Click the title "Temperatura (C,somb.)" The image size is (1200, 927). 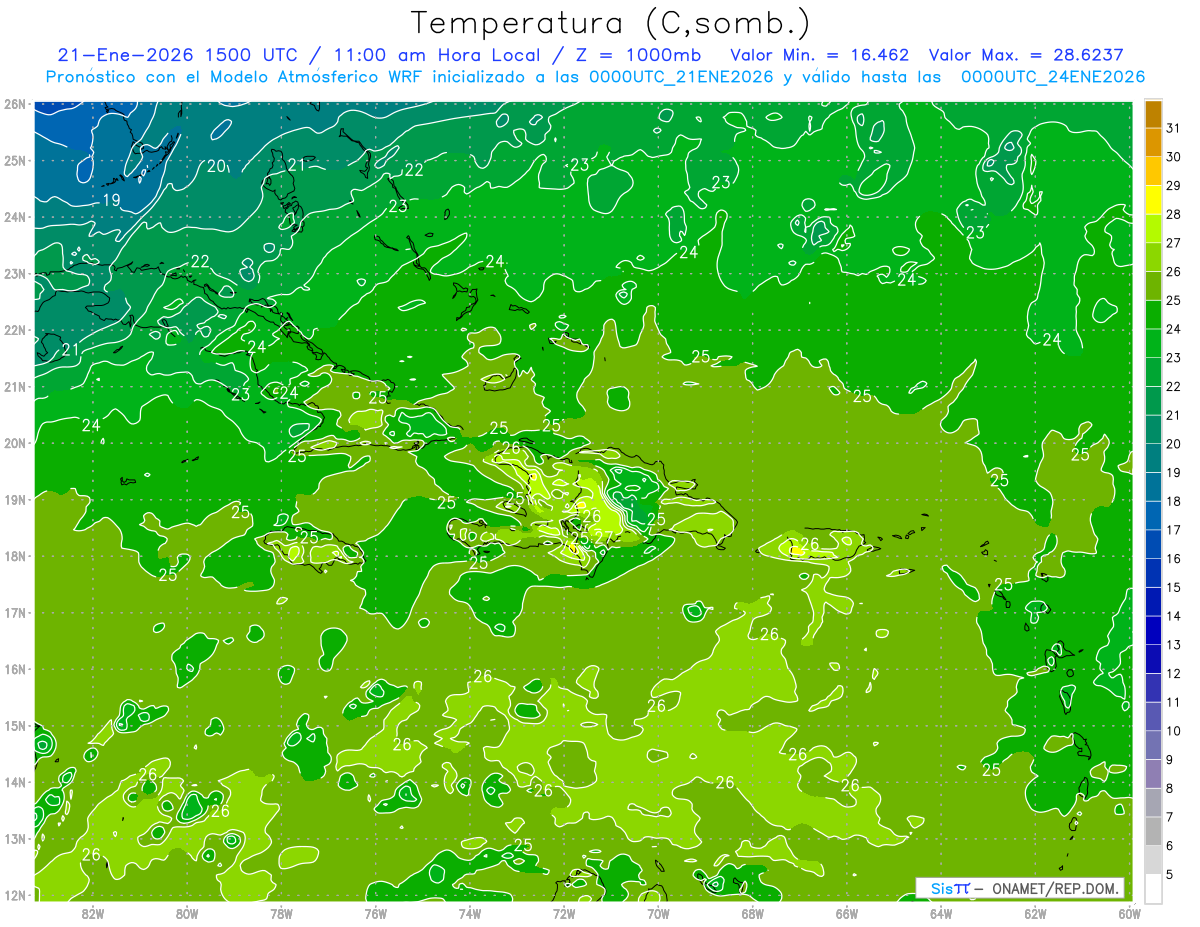tap(611, 23)
